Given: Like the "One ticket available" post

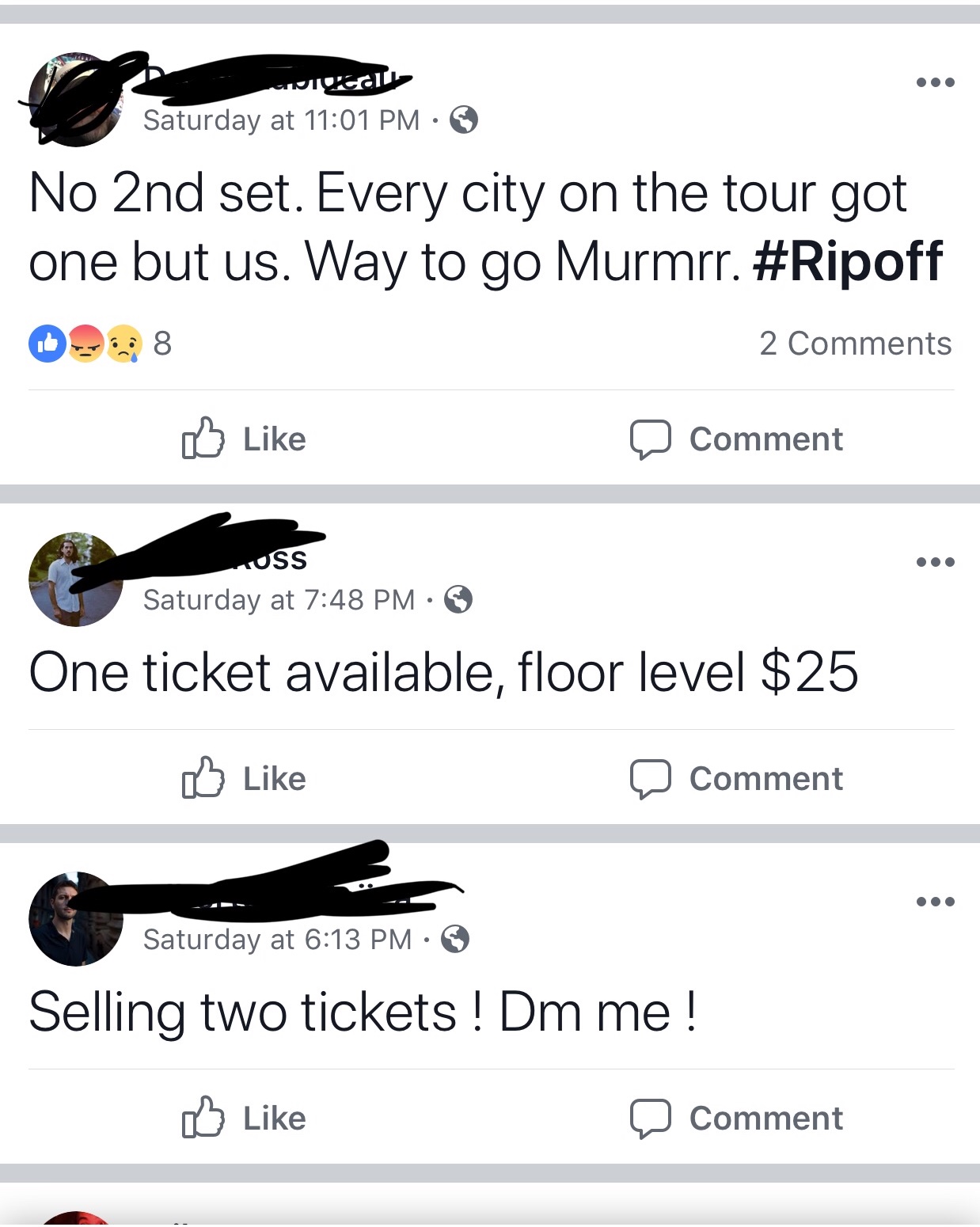Looking at the screenshot, I should tap(244, 778).
